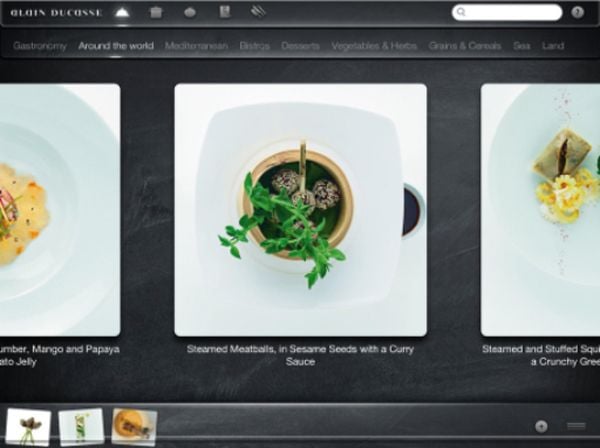Click the help question mark icon
The width and height of the screenshot is (600, 448).
click(577, 13)
